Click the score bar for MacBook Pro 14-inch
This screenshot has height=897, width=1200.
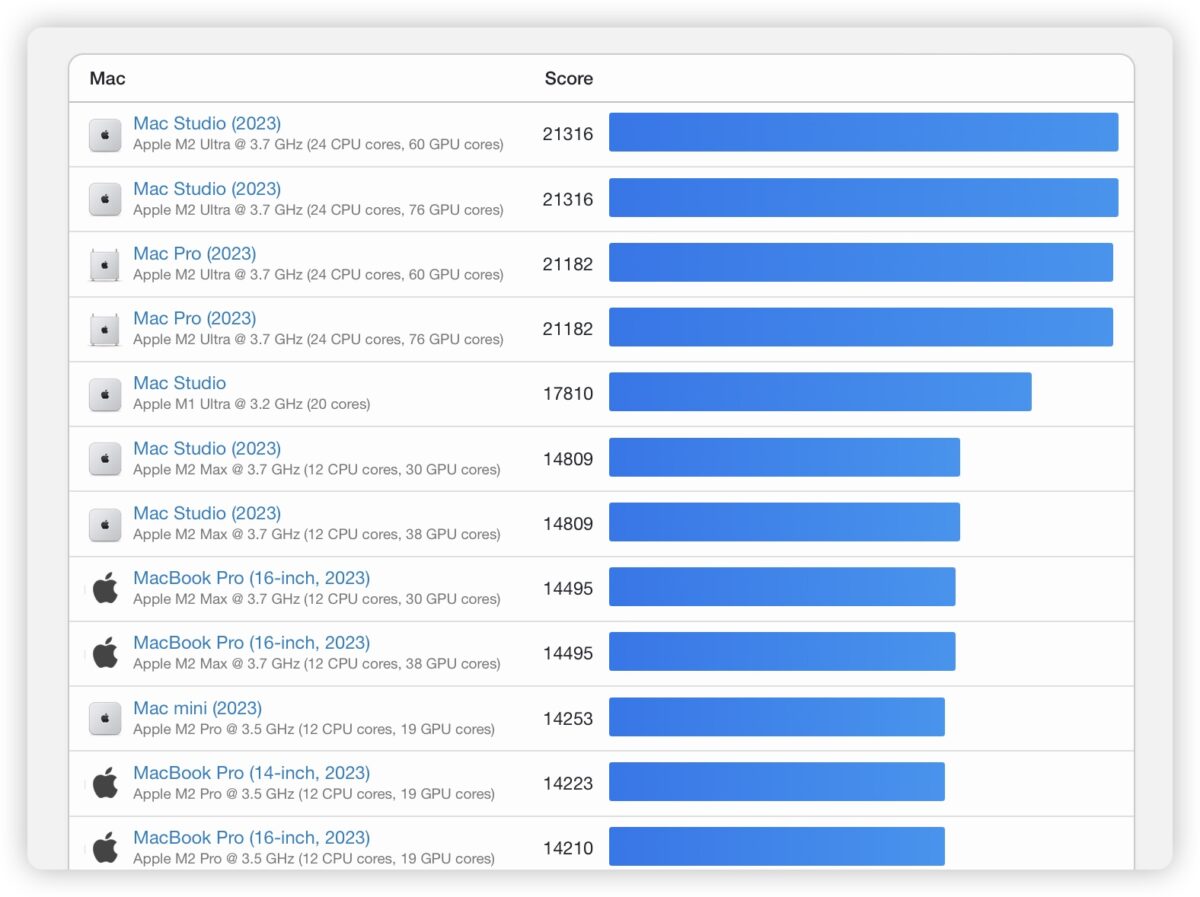tap(777, 782)
